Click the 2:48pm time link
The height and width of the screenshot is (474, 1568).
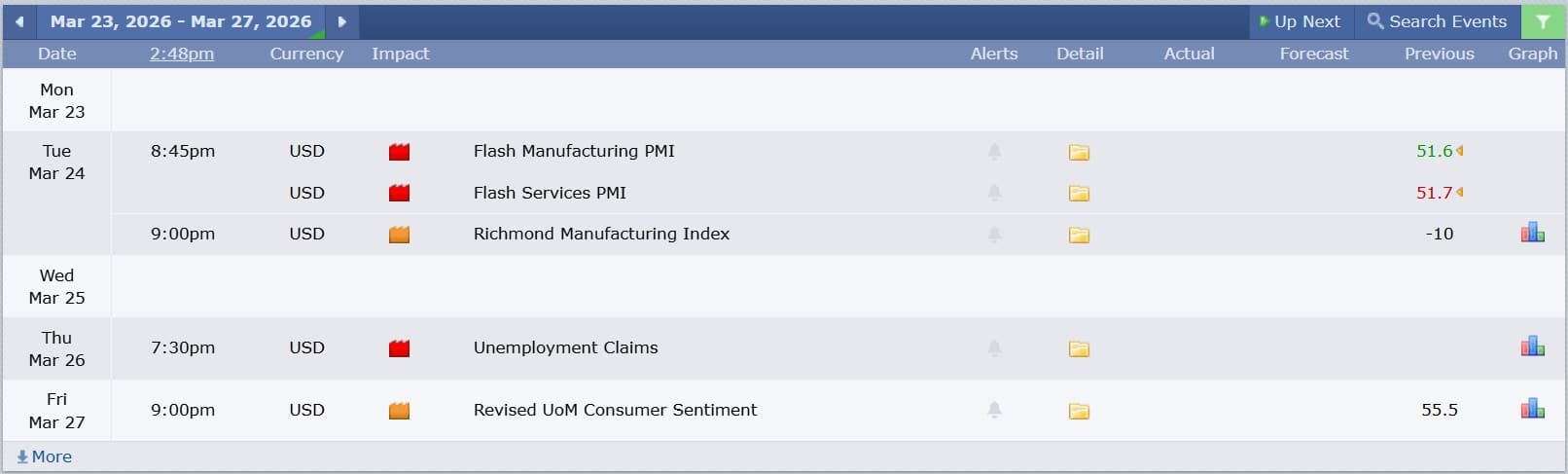(182, 54)
